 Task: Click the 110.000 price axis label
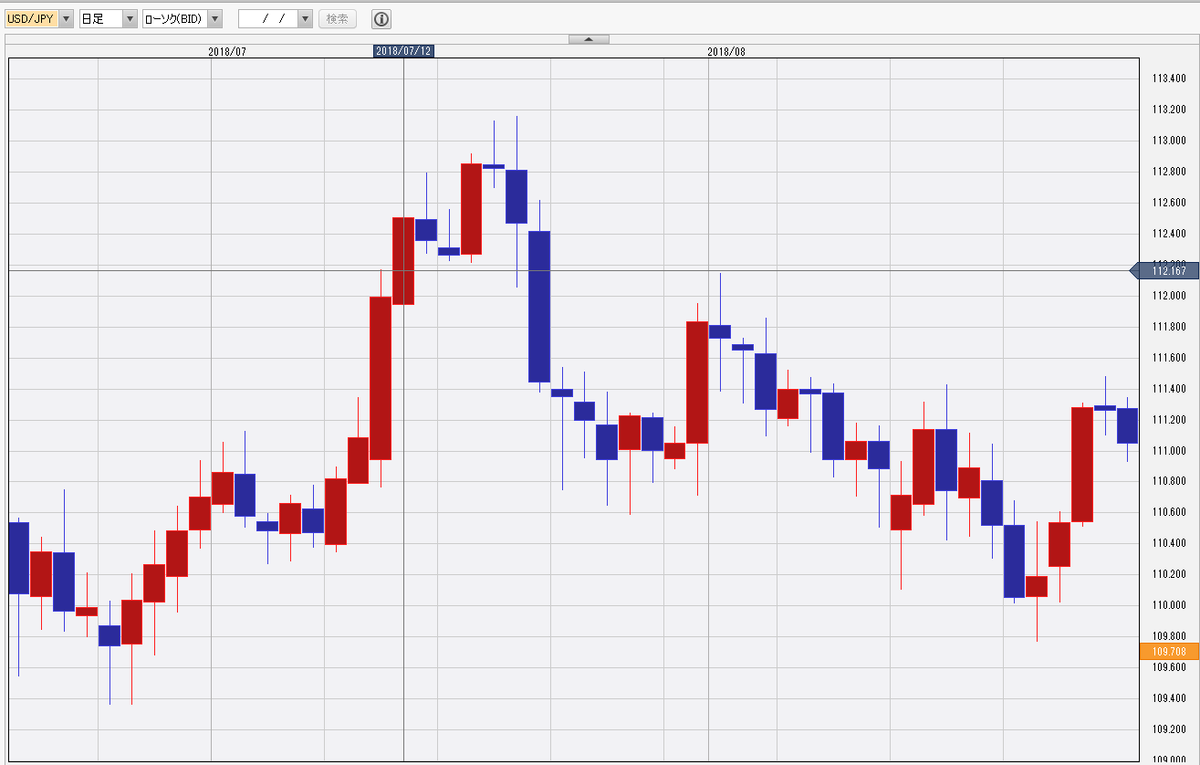(1168, 605)
